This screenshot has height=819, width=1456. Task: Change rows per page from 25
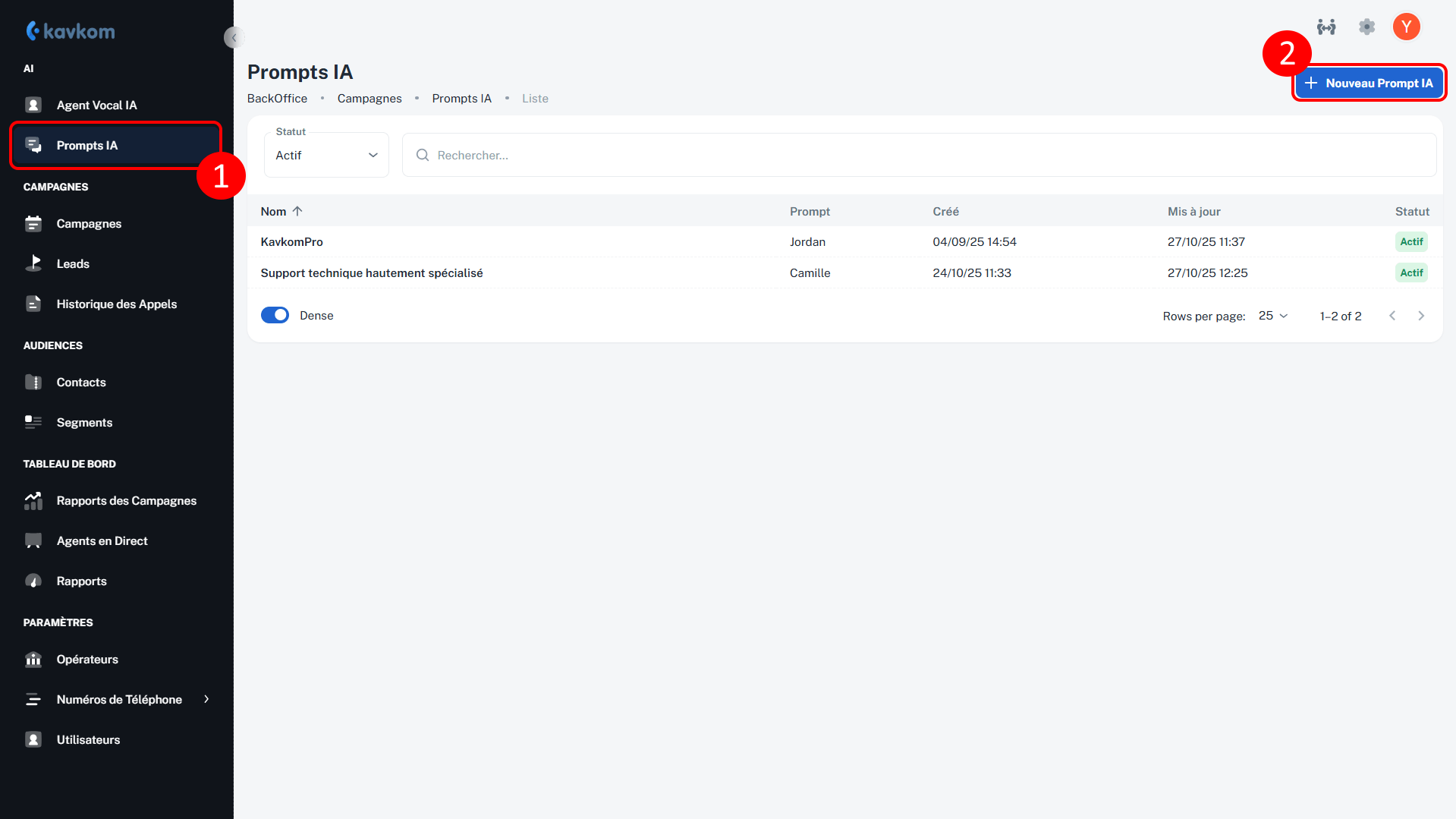(x=1272, y=316)
